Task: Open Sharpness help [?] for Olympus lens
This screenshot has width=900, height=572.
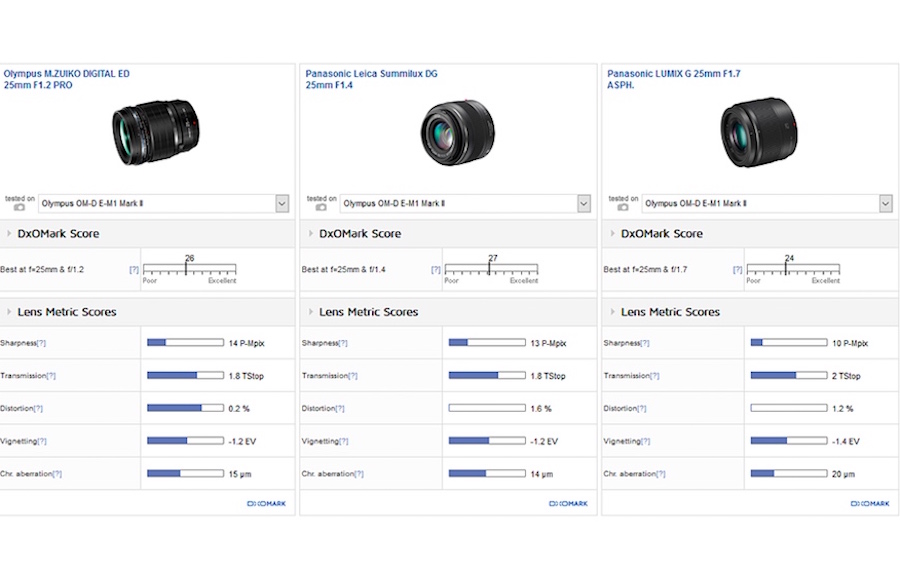Action: click(x=42, y=343)
